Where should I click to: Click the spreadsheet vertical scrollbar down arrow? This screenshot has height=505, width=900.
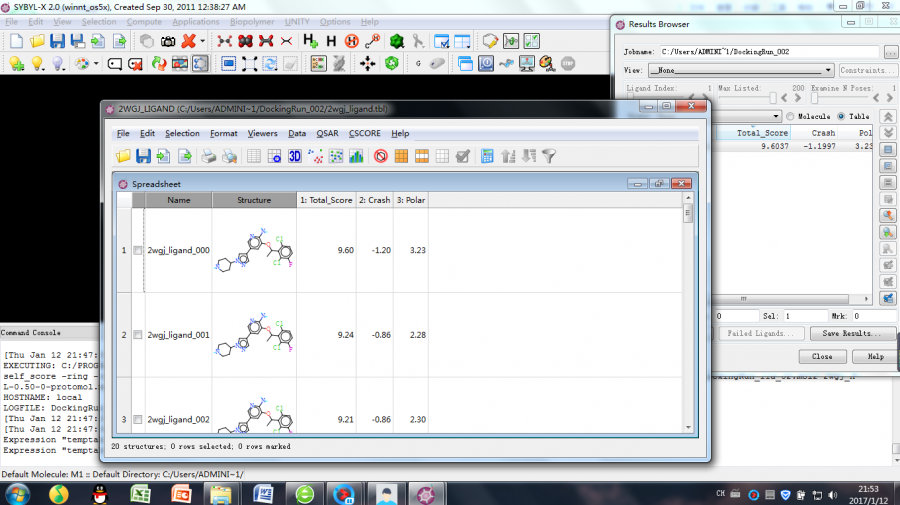688,428
